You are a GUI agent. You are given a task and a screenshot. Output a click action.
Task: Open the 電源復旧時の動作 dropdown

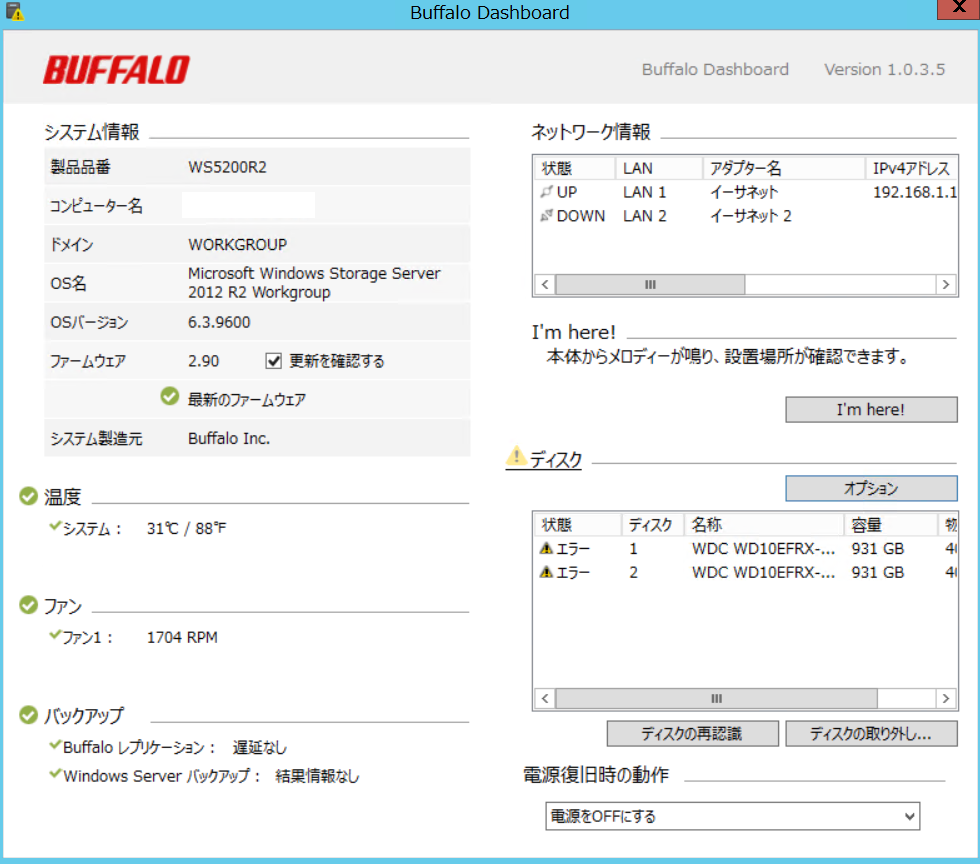click(x=732, y=816)
